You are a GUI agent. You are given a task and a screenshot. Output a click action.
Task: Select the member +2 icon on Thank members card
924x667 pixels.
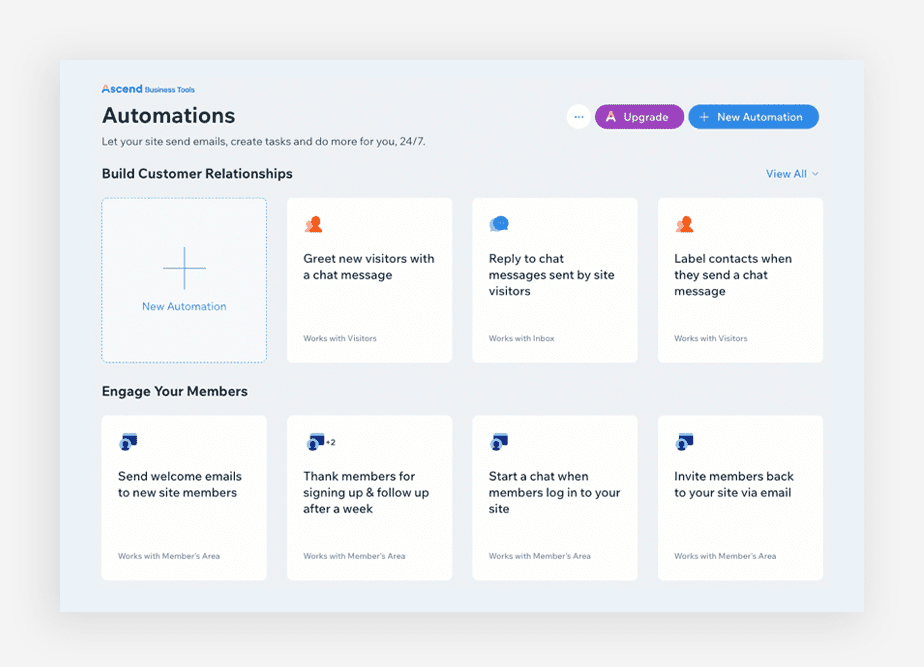pos(317,441)
